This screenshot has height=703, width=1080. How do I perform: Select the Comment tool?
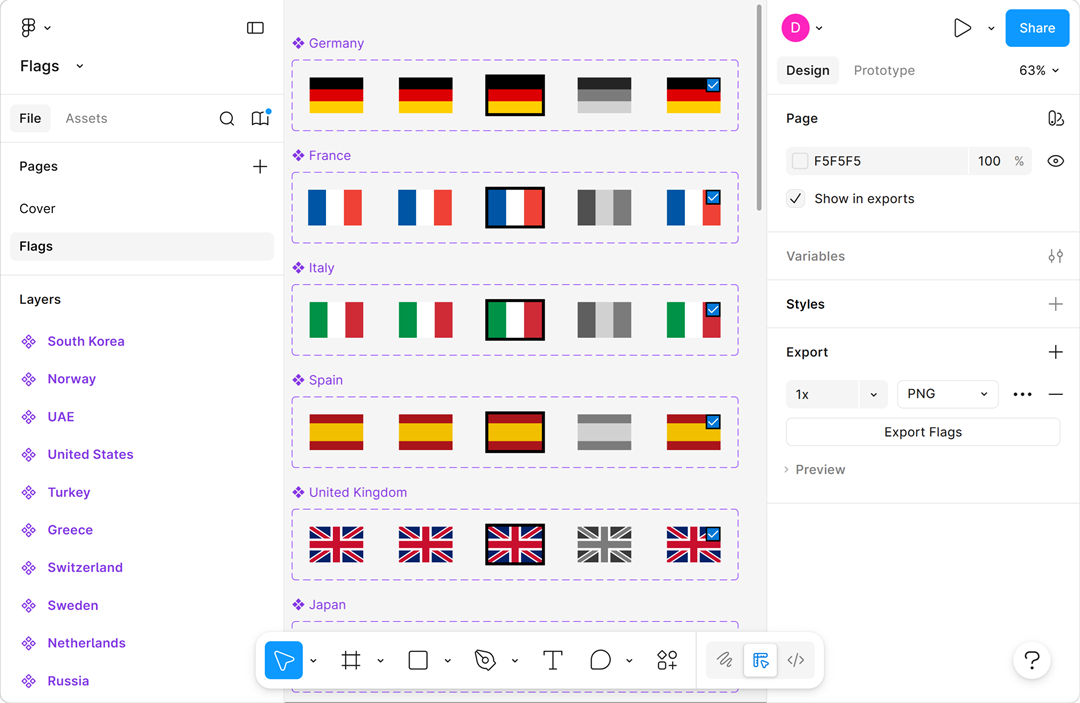tap(600, 660)
